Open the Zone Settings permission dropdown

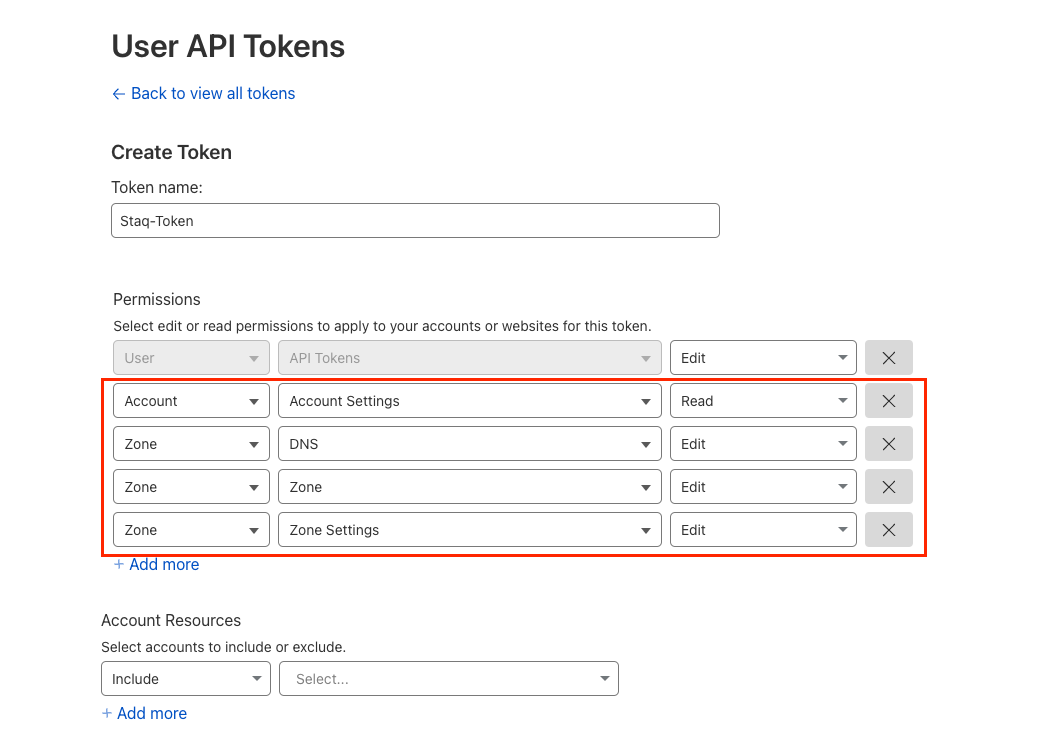tap(469, 529)
